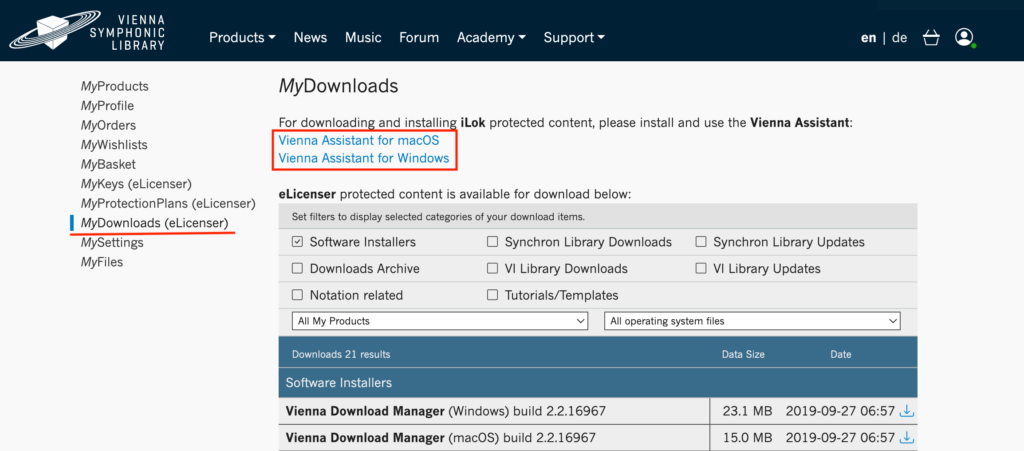Open MyProtectionPlans (eLicenser) in sidebar
The width and height of the screenshot is (1024, 451).
point(168,204)
